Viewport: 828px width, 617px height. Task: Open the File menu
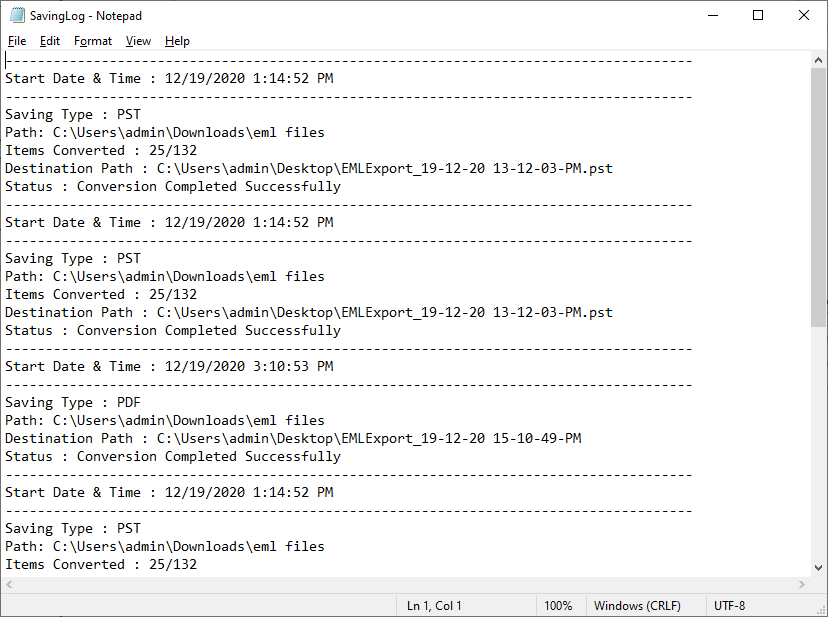point(17,41)
